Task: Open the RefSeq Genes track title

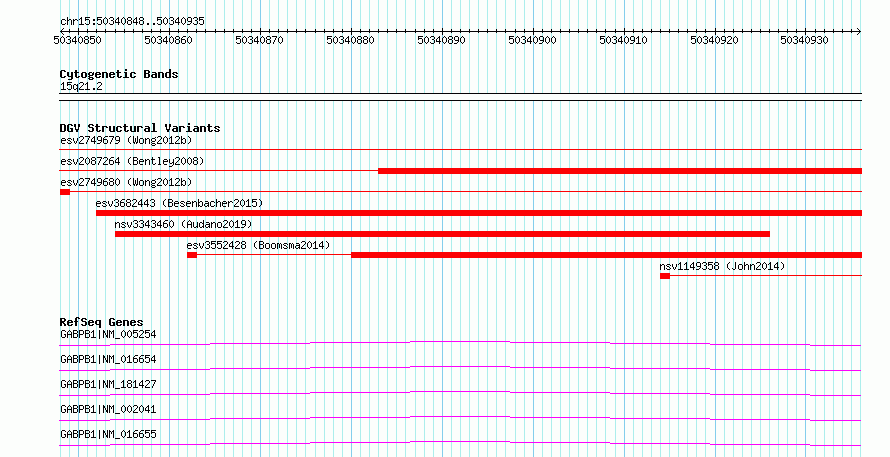Action: point(102,322)
